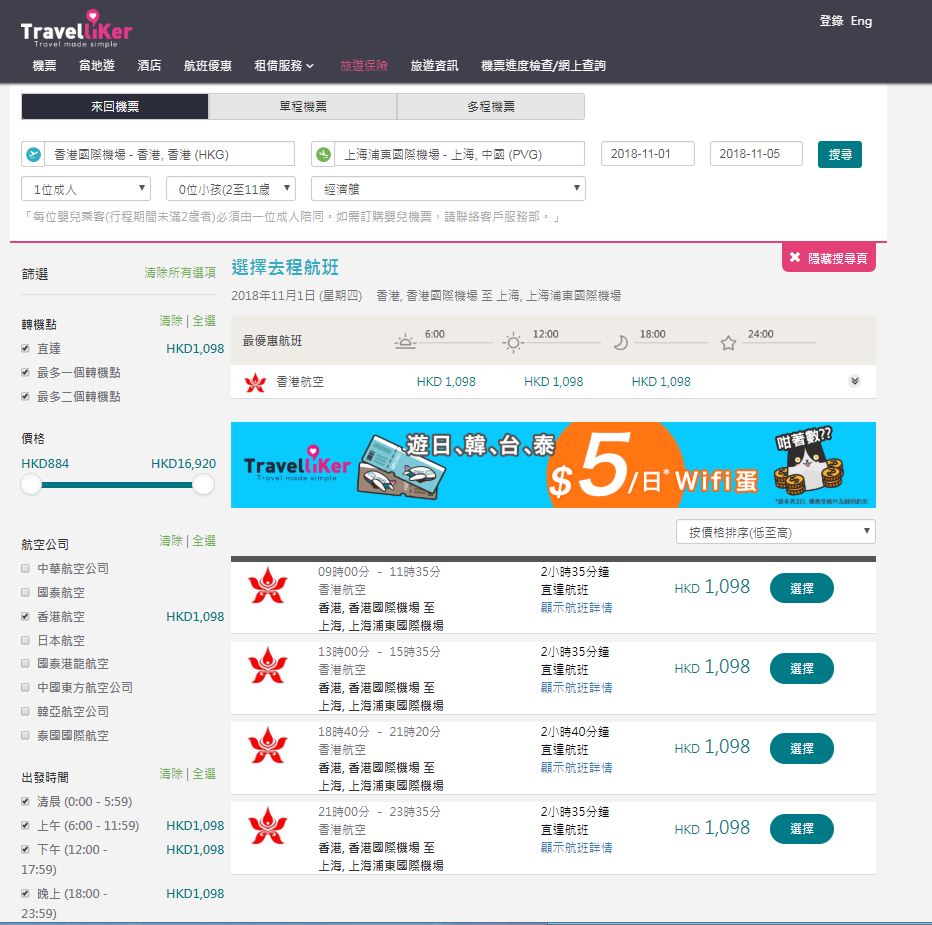Click Hong Kong Airlines logo in best-fare row
This screenshot has height=925, width=932.
click(256, 382)
